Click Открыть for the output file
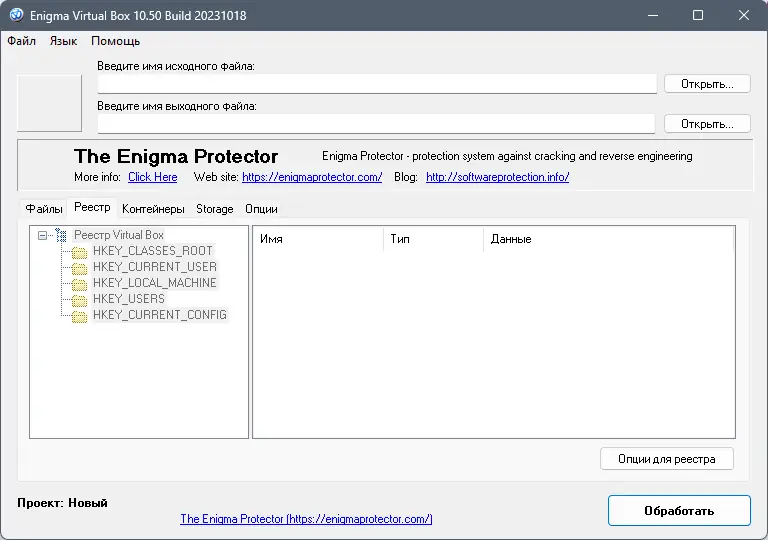 pos(707,124)
